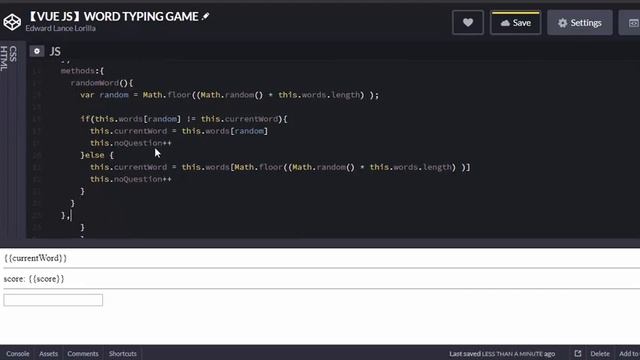Click the pen title WORD TYPING GAME
The image size is (640, 360).
pos(113,16)
